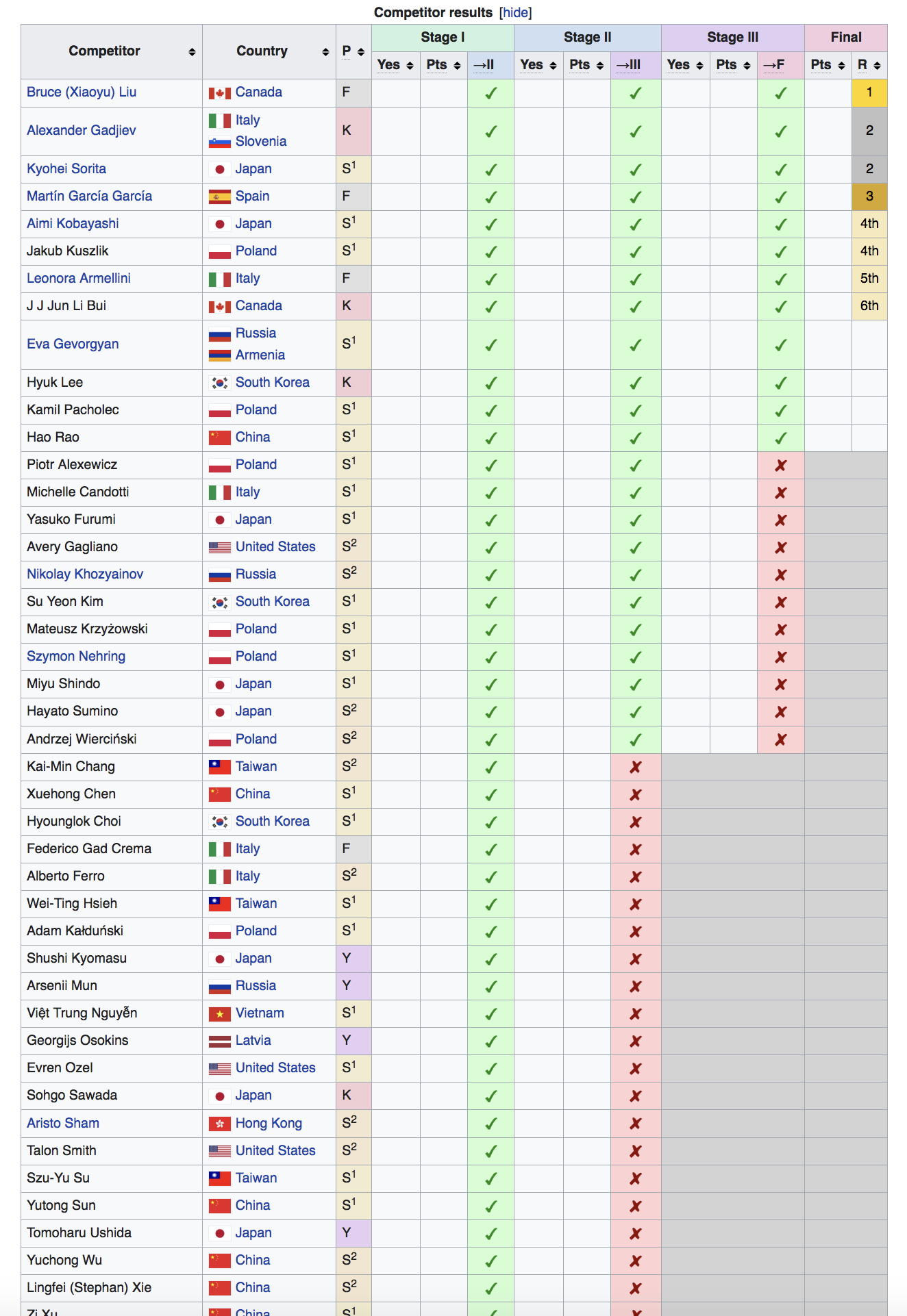Sort table by Country column
The image size is (907, 1316).
(325, 52)
